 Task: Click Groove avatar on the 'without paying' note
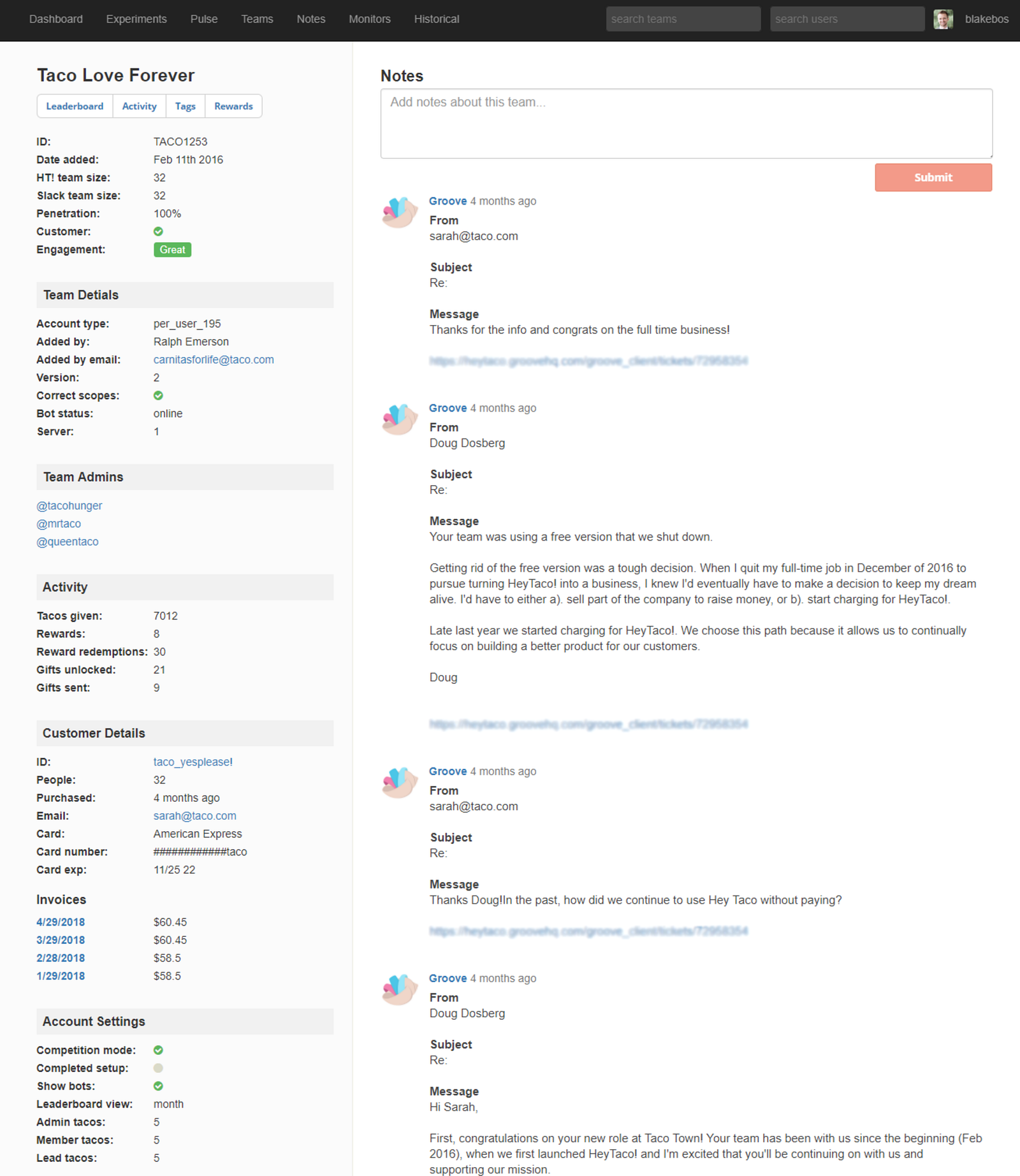[400, 783]
